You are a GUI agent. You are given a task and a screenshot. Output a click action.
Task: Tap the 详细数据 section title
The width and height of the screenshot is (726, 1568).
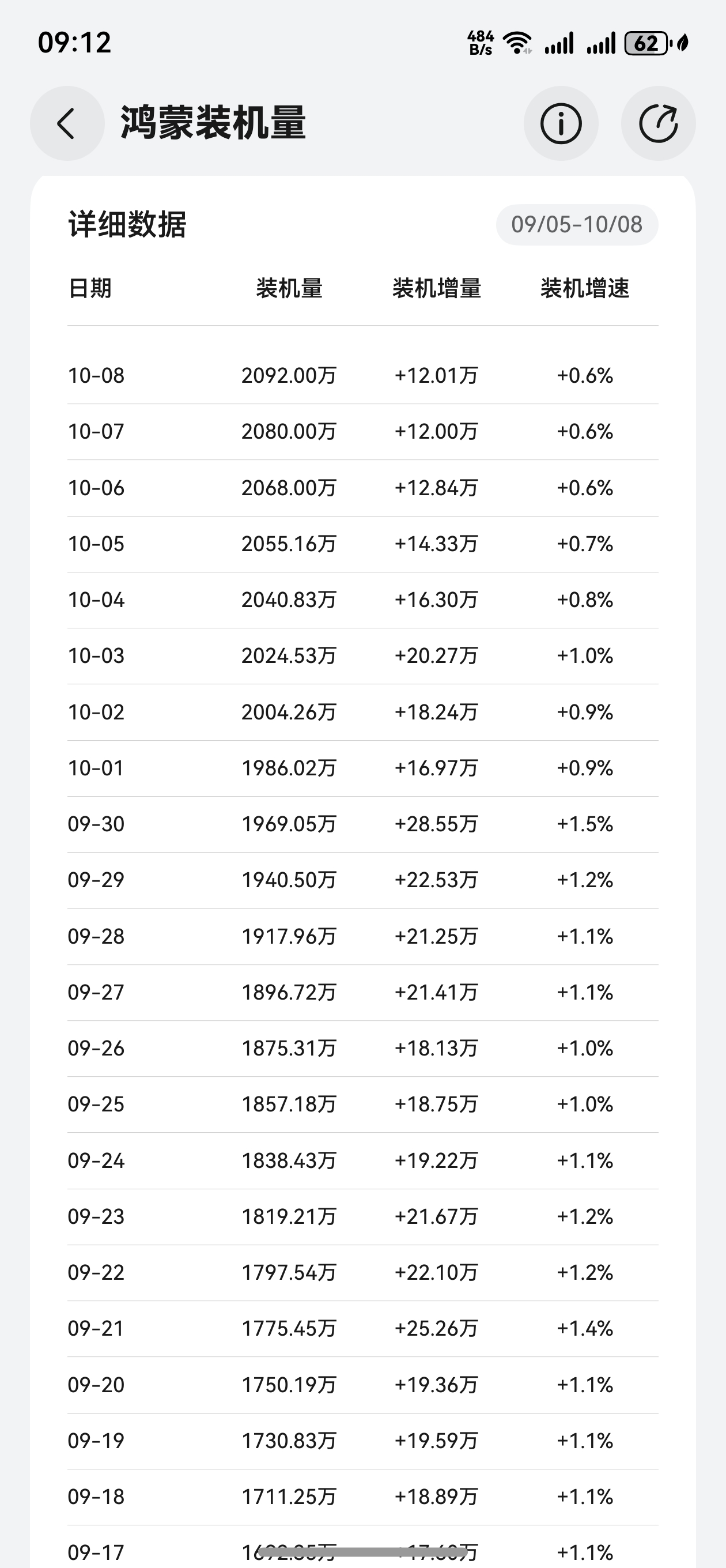pos(127,225)
